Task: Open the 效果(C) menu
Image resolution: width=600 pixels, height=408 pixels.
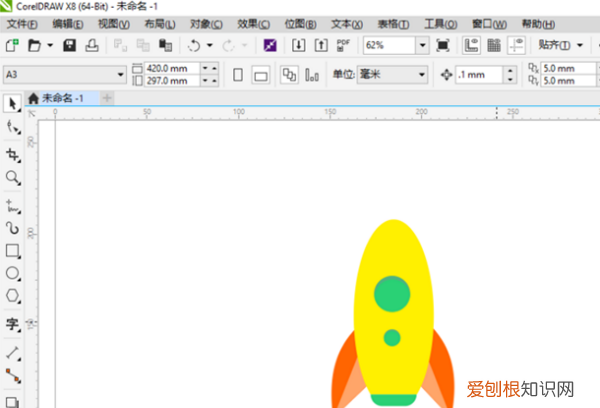Action: 253,24
